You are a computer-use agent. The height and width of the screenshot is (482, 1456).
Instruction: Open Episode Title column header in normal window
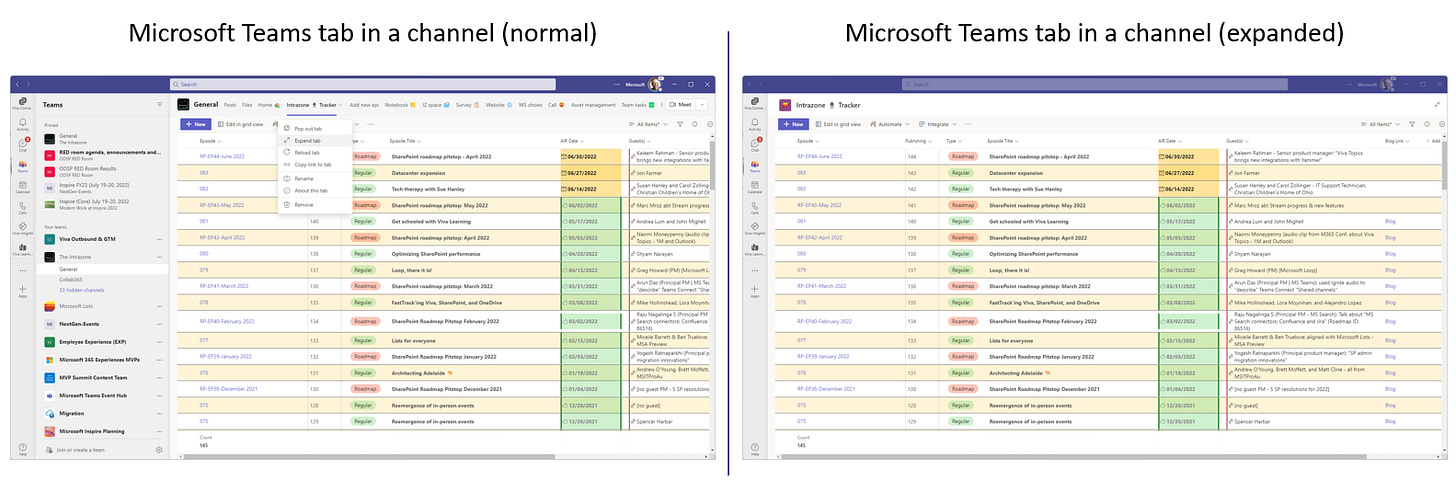(x=406, y=141)
